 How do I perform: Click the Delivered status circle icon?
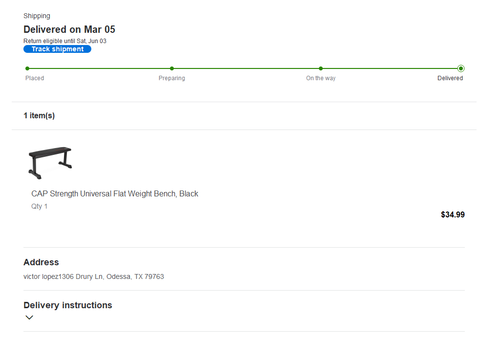[x=461, y=68]
